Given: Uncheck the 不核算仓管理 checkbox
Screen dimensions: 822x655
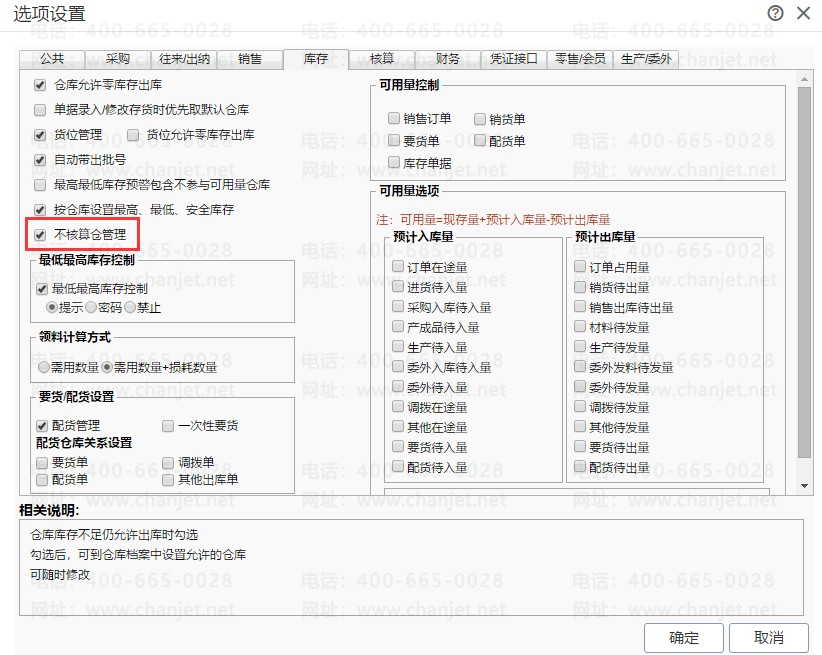Looking at the screenshot, I should click(x=40, y=235).
